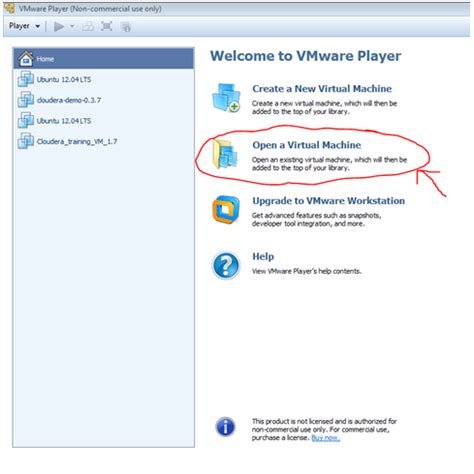Click the green Play virtual machine button
The image size is (474, 474).
point(59,26)
